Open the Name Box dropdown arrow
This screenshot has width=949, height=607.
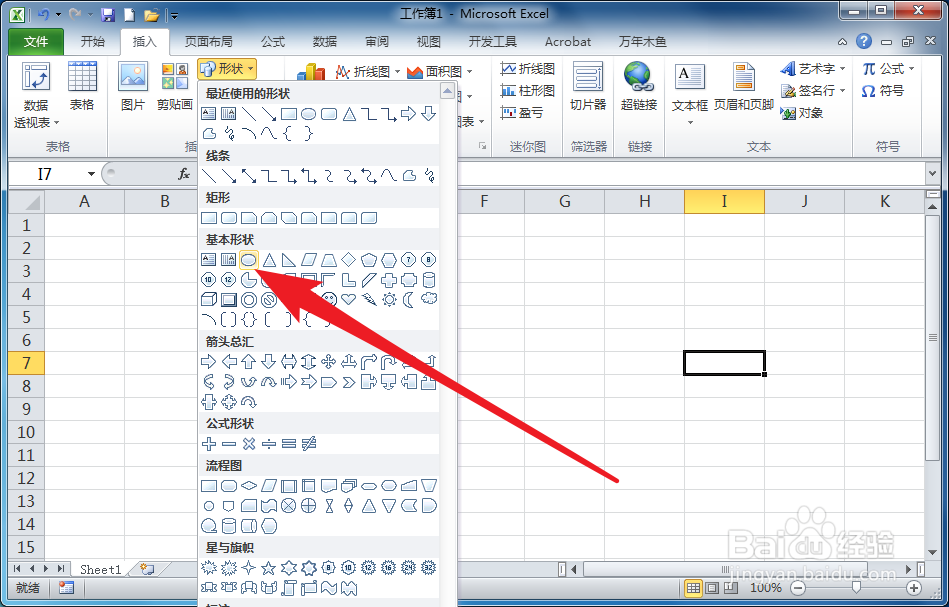click(x=91, y=174)
